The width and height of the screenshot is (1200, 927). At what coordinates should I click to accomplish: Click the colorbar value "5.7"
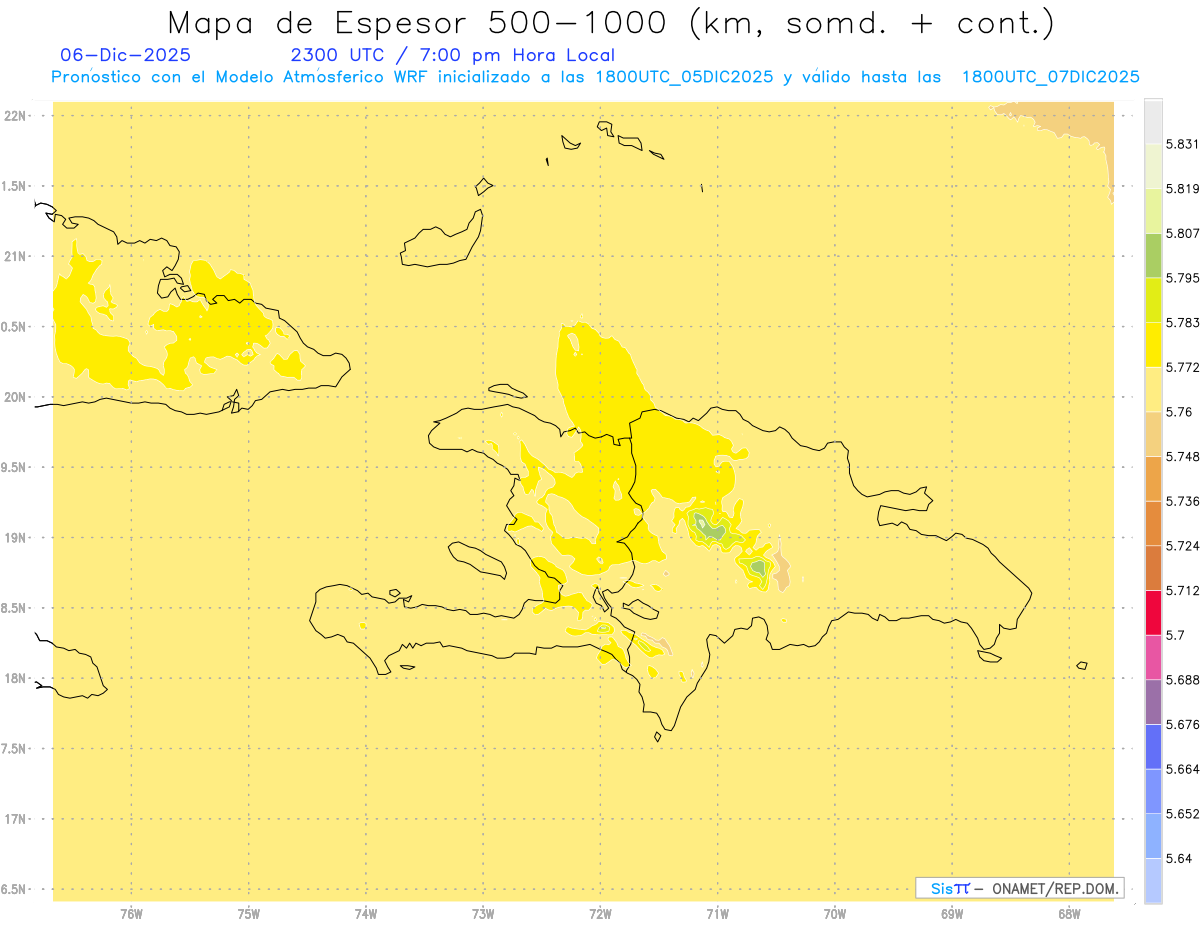point(1175,635)
